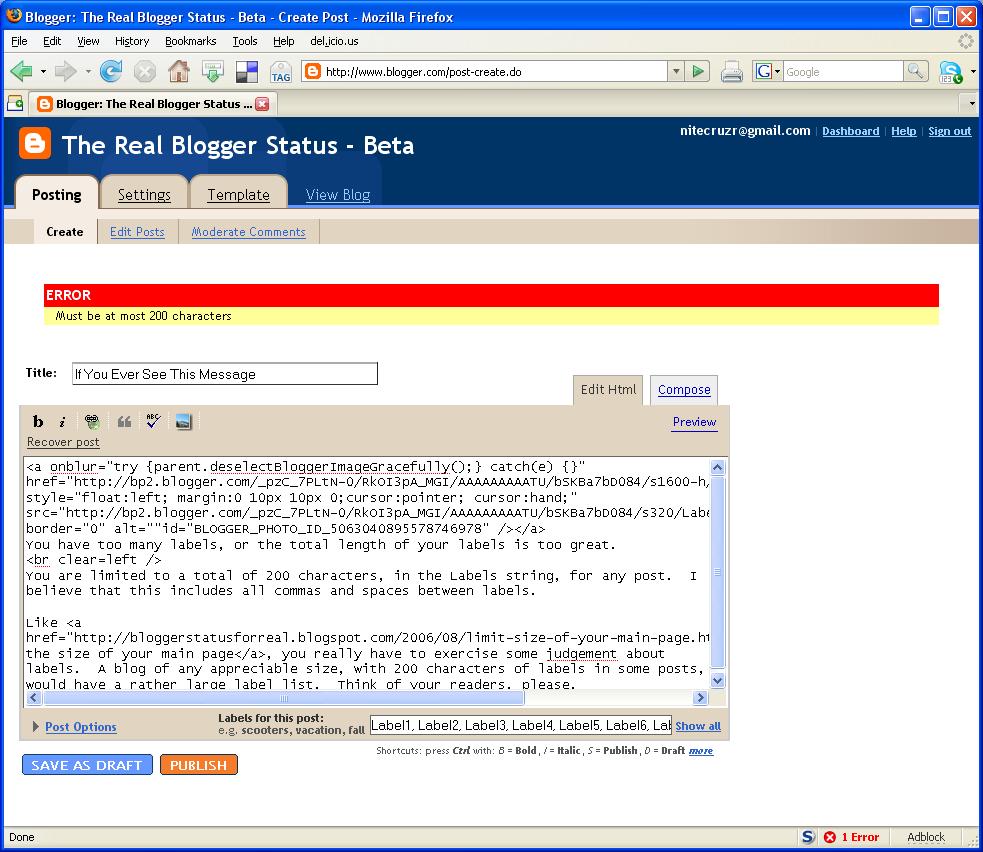
Task: Switch to the Settings tab
Action: (144, 194)
